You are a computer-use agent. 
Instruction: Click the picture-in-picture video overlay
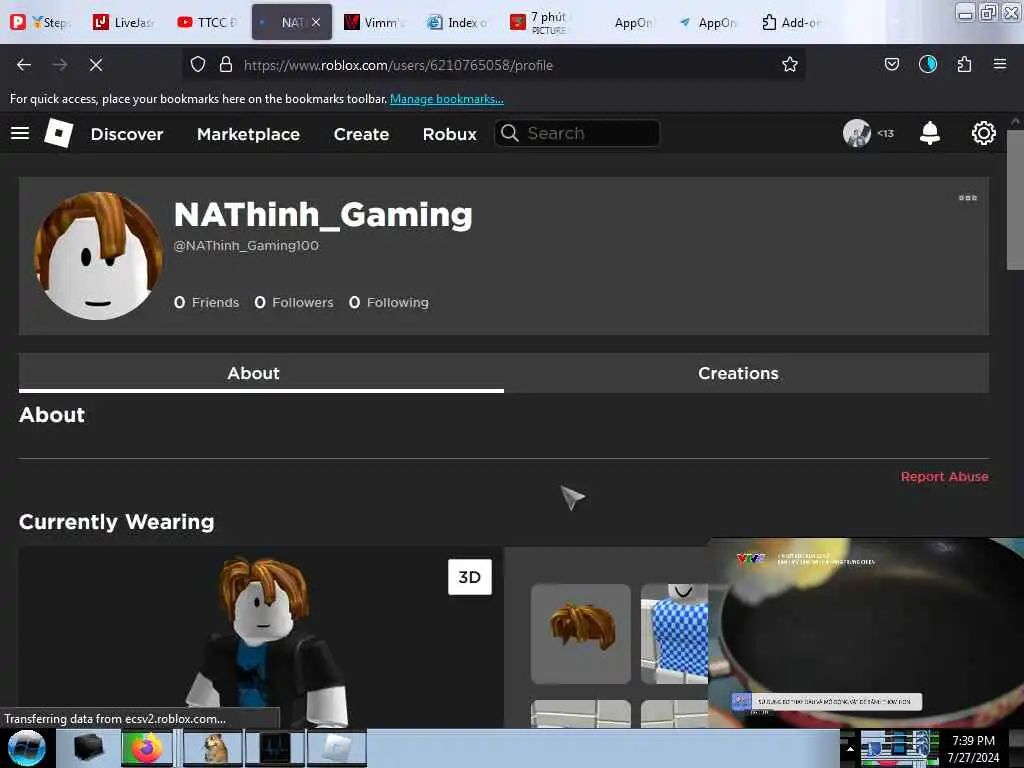tap(866, 632)
